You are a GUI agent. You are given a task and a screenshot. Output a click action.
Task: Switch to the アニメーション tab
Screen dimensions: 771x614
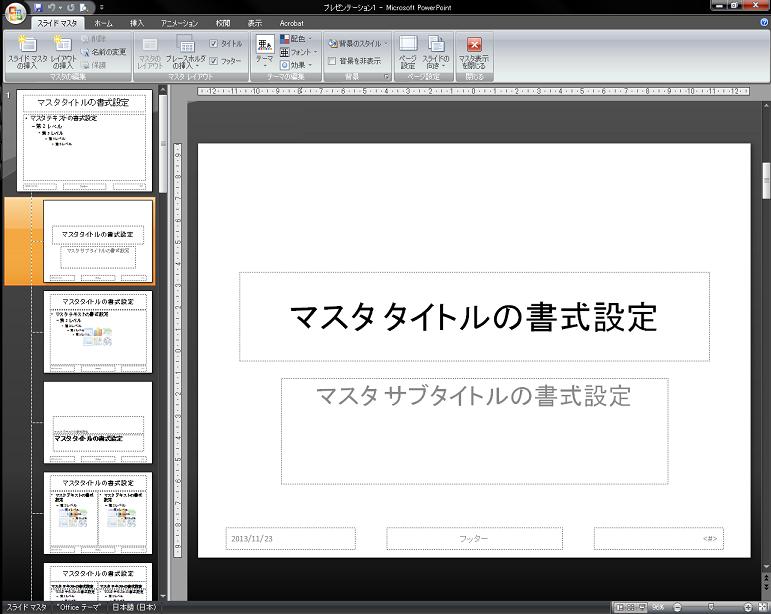coord(179,23)
